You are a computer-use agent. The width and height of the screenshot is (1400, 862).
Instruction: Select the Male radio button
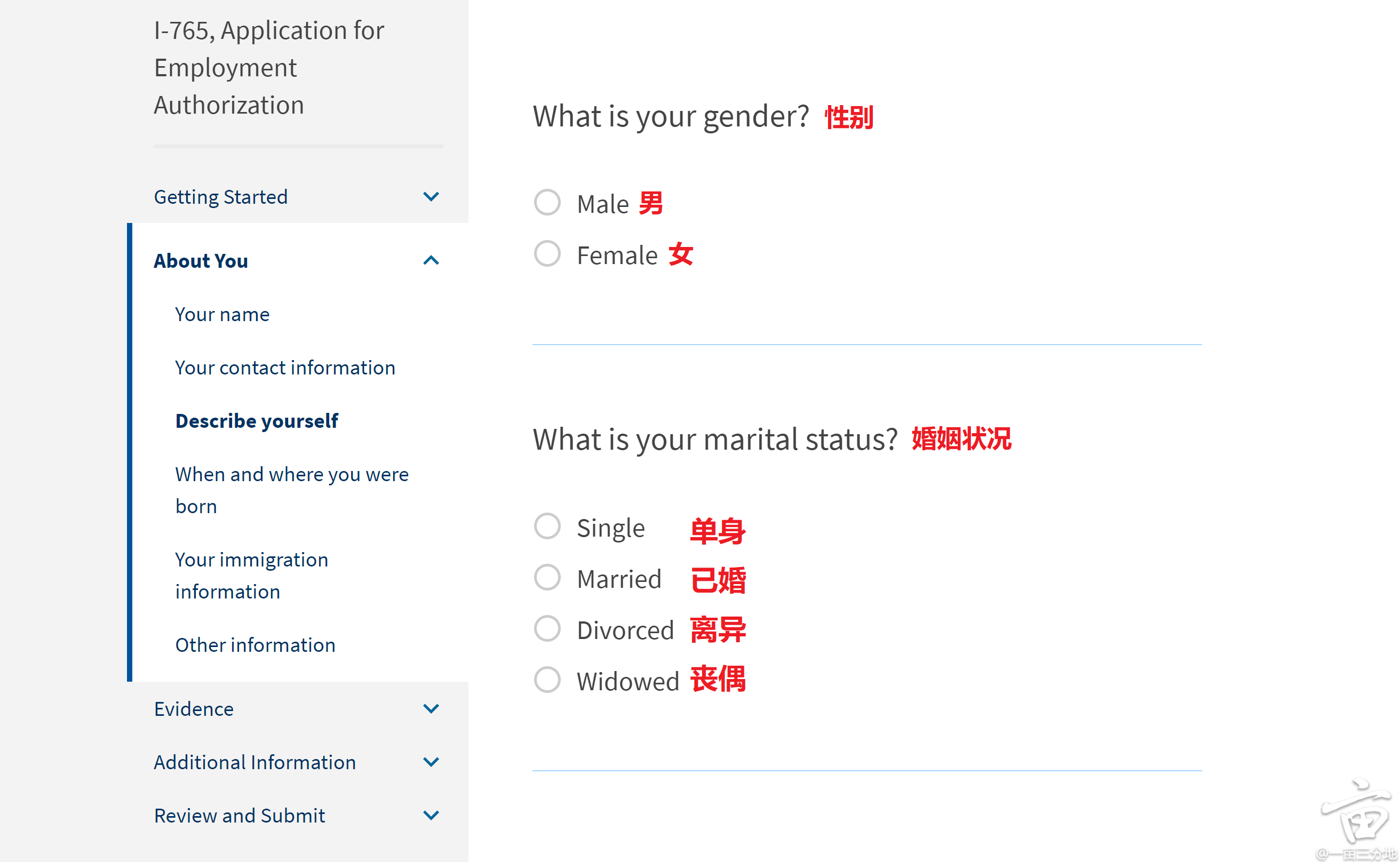click(x=547, y=202)
